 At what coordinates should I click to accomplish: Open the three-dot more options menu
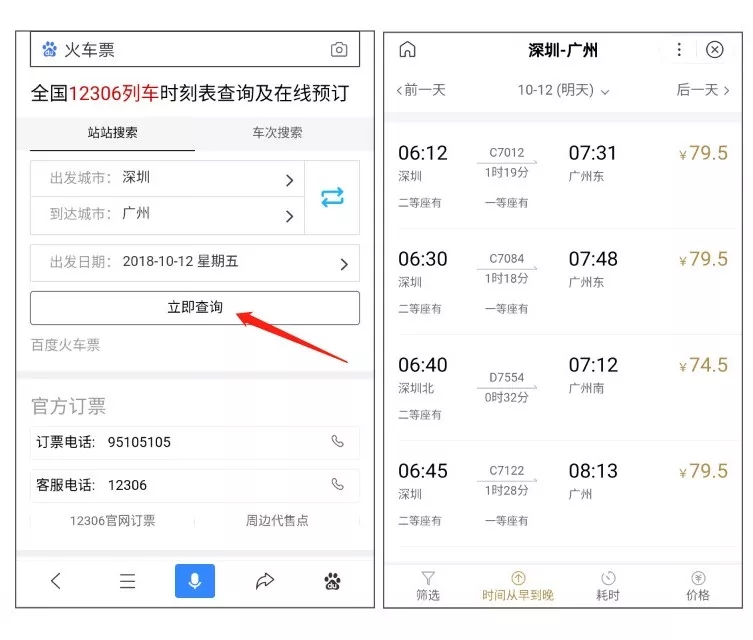[679, 50]
